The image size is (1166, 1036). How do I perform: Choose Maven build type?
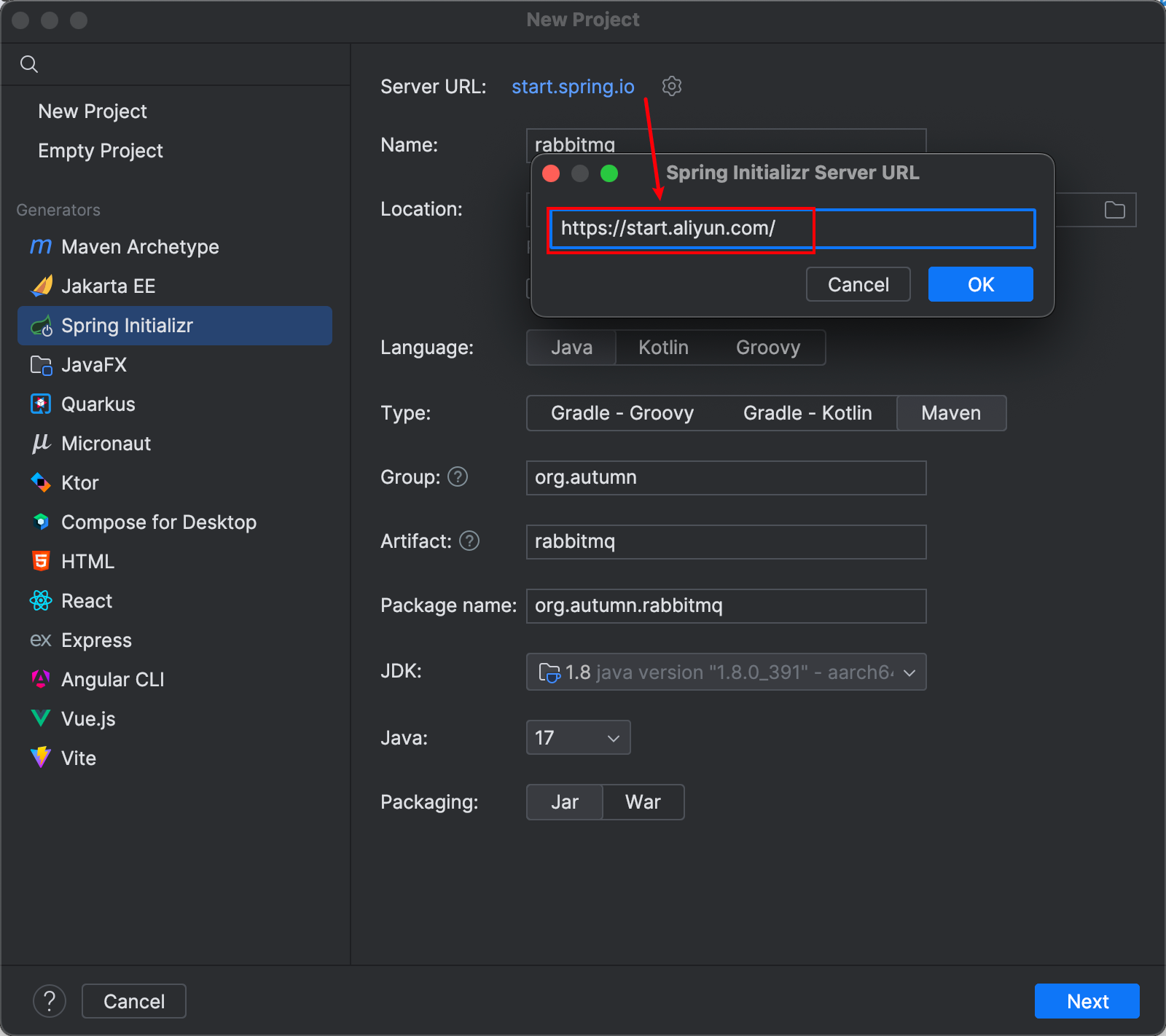[x=951, y=413]
